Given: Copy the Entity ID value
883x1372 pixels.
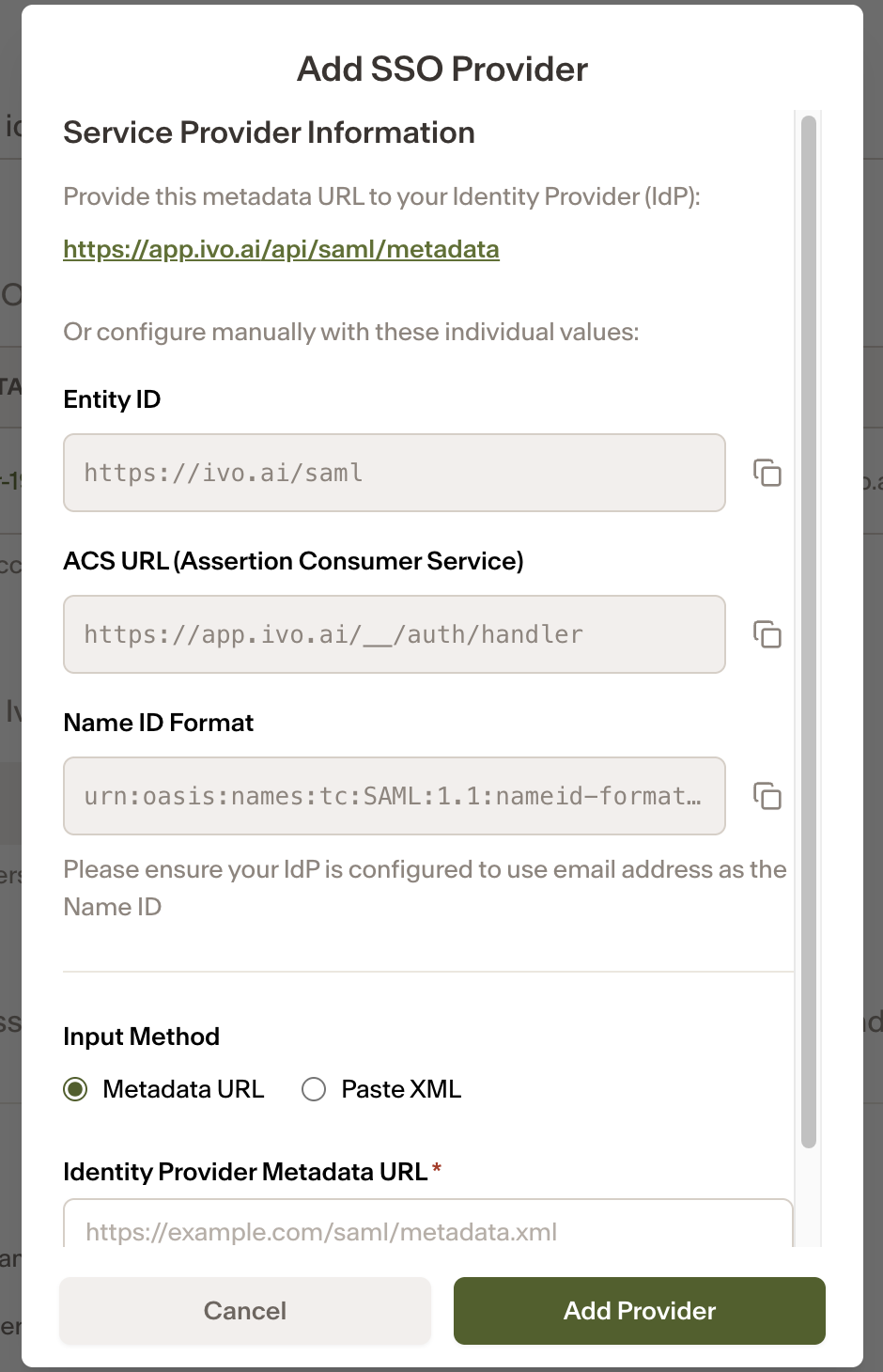Looking at the screenshot, I should point(767,473).
